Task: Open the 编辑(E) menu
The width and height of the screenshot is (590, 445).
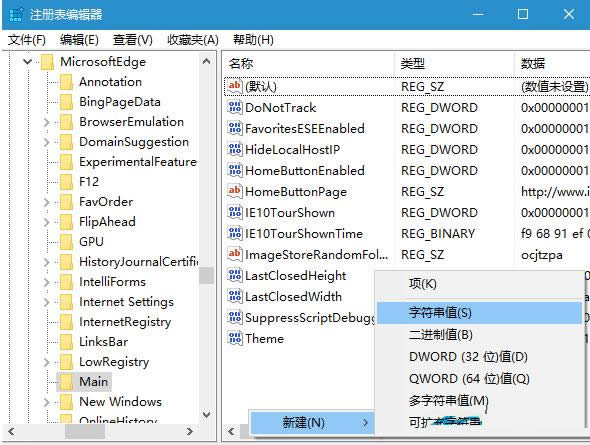Action: [x=79, y=39]
